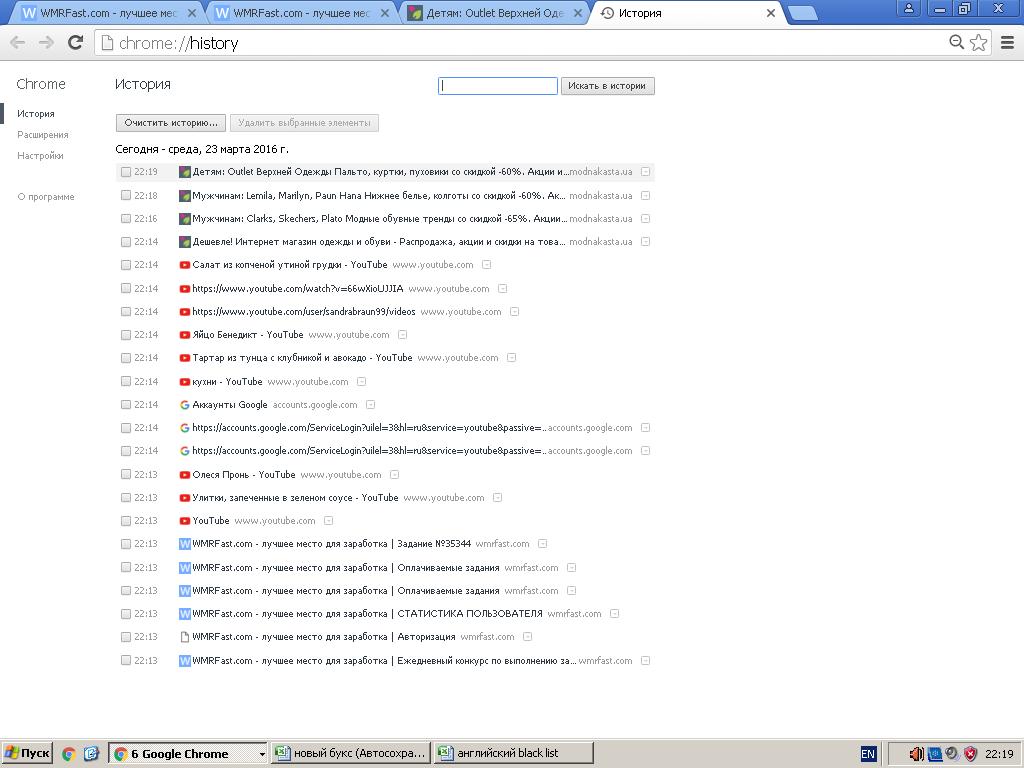The height and width of the screenshot is (768, 1024).
Task: Tick checkbox for 'Детям: Outlet Верхней Одежды' entry
Action: 125,172
